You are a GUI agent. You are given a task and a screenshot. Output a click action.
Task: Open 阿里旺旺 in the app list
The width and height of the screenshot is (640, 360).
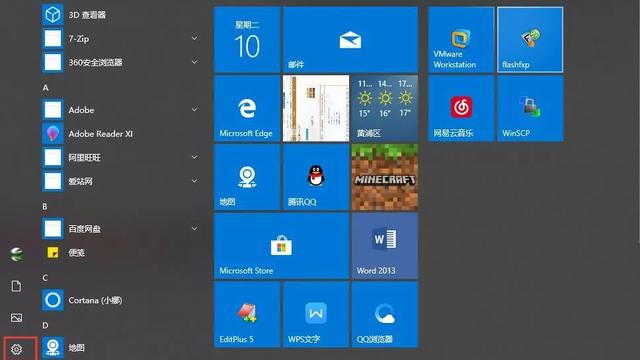pos(121,158)
